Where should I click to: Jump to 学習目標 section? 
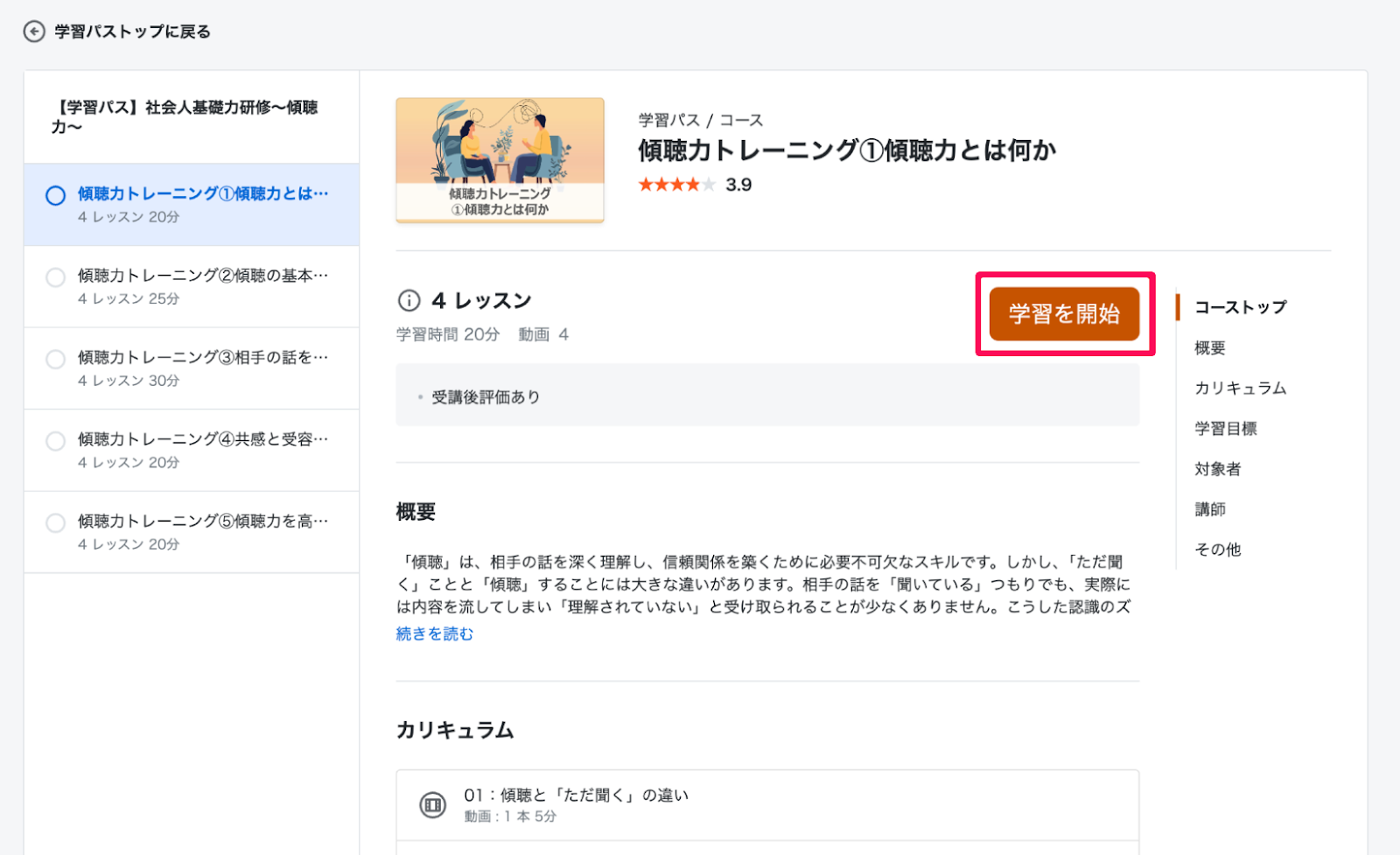click(1225, 428)
